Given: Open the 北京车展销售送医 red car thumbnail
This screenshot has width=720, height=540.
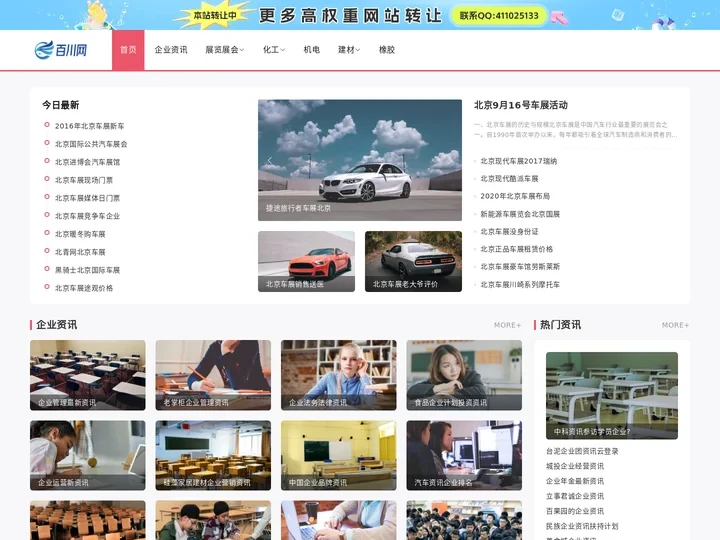Looking at the screenshot, I should tap(306, 261).
